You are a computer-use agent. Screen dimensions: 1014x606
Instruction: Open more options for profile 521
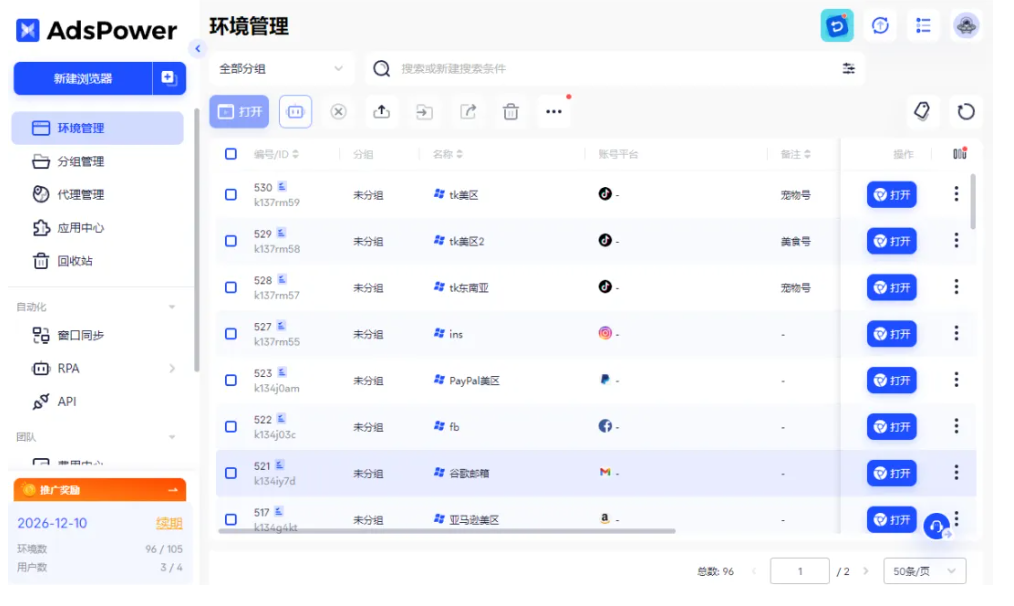tap(956, 473)
